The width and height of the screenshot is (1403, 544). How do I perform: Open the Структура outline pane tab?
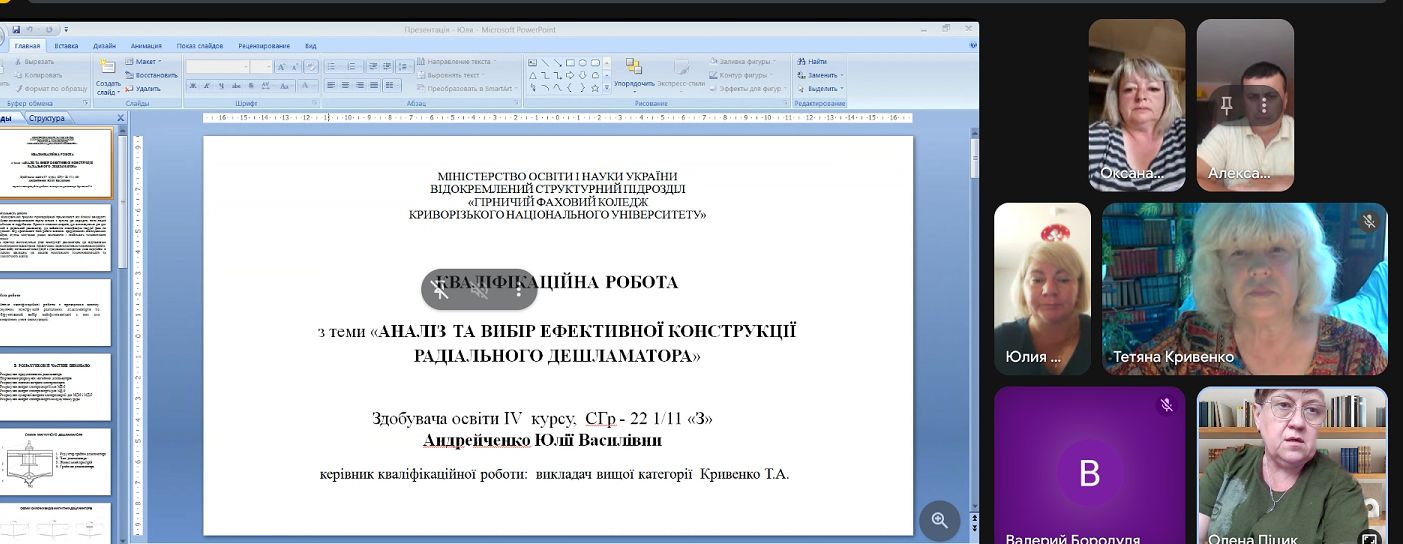click(x=47, y=118)
